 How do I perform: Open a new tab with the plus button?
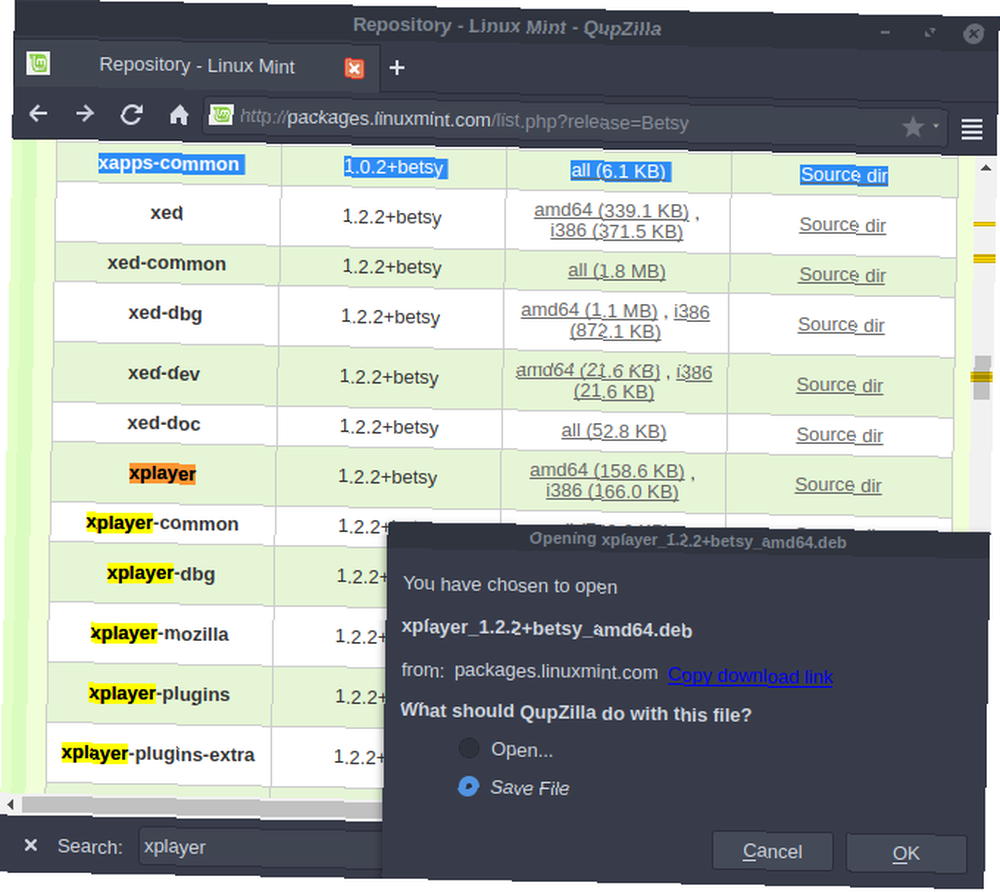397,67
